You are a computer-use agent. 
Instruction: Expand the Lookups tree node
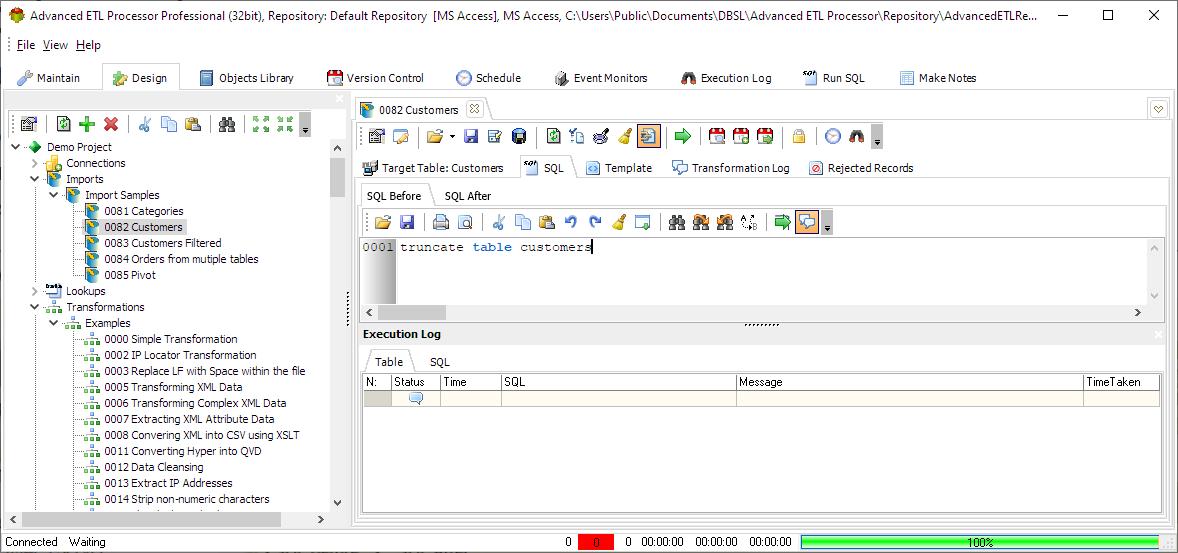35,291
